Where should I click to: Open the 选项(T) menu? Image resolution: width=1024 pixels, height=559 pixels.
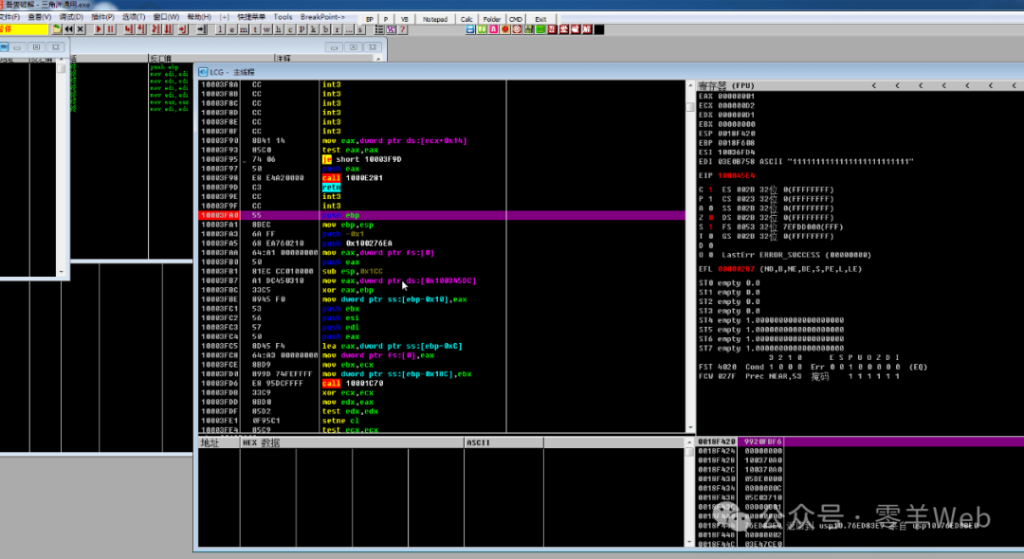[133, 16]
